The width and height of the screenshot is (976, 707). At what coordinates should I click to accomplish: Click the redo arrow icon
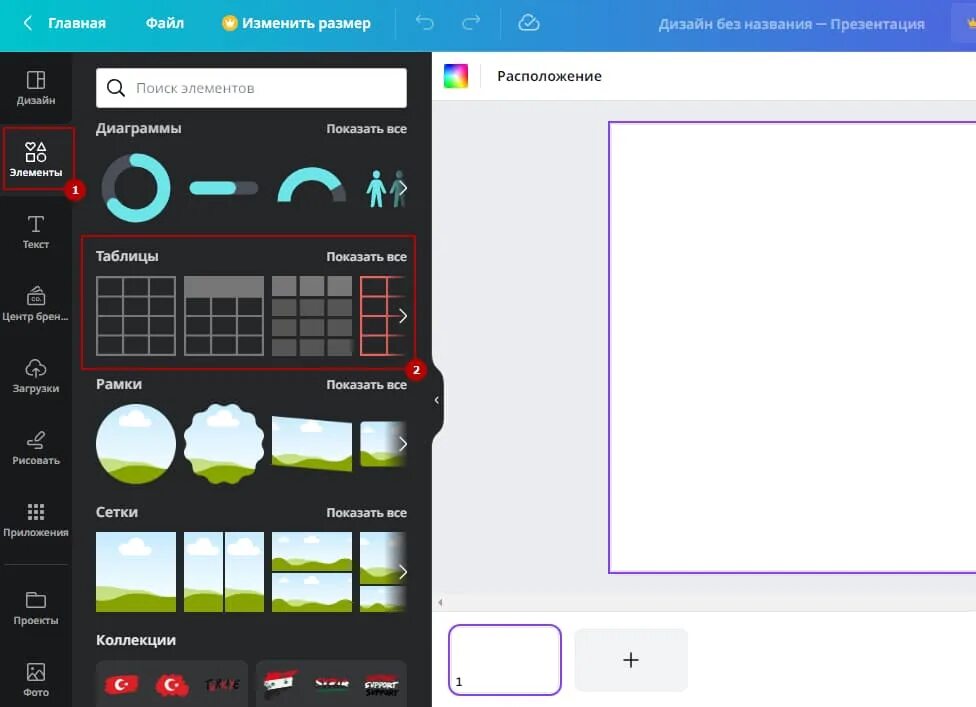[471, 23]
